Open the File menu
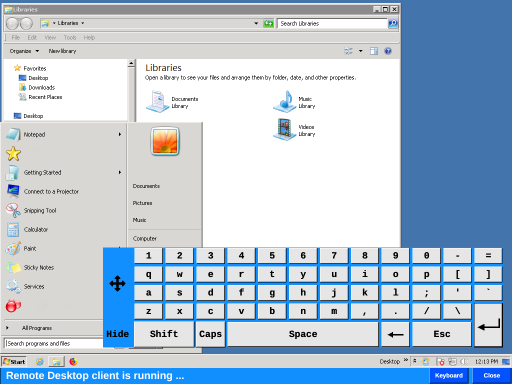This screenshot has width=512, height=384. point(16,37)
